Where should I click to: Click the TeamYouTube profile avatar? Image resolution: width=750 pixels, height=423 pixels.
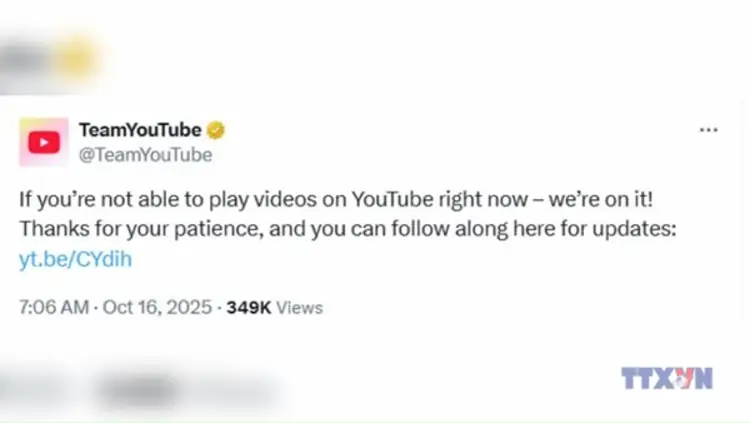(x=44, y=142)
